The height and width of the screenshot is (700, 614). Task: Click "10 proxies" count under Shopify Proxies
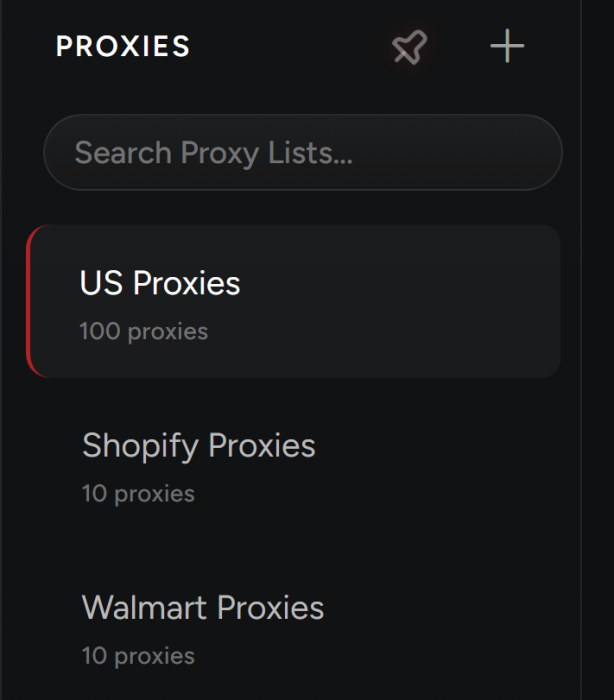[x=138, y=494]
